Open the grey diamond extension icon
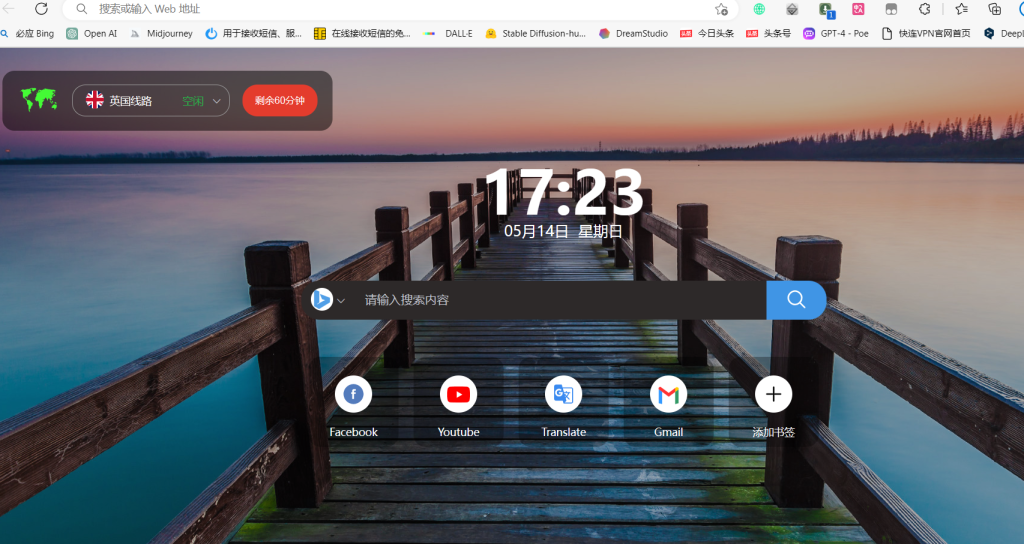Image resolution: width=1024 pixels, height=544 pixels. click(x=792, y=9)
